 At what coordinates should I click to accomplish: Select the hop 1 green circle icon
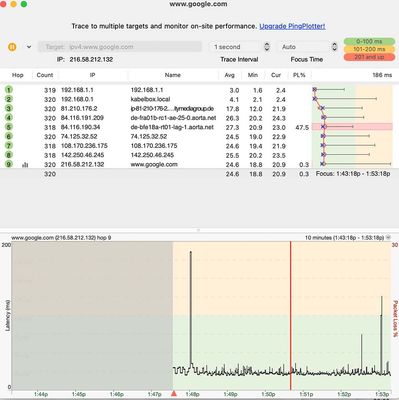(9, 90)
